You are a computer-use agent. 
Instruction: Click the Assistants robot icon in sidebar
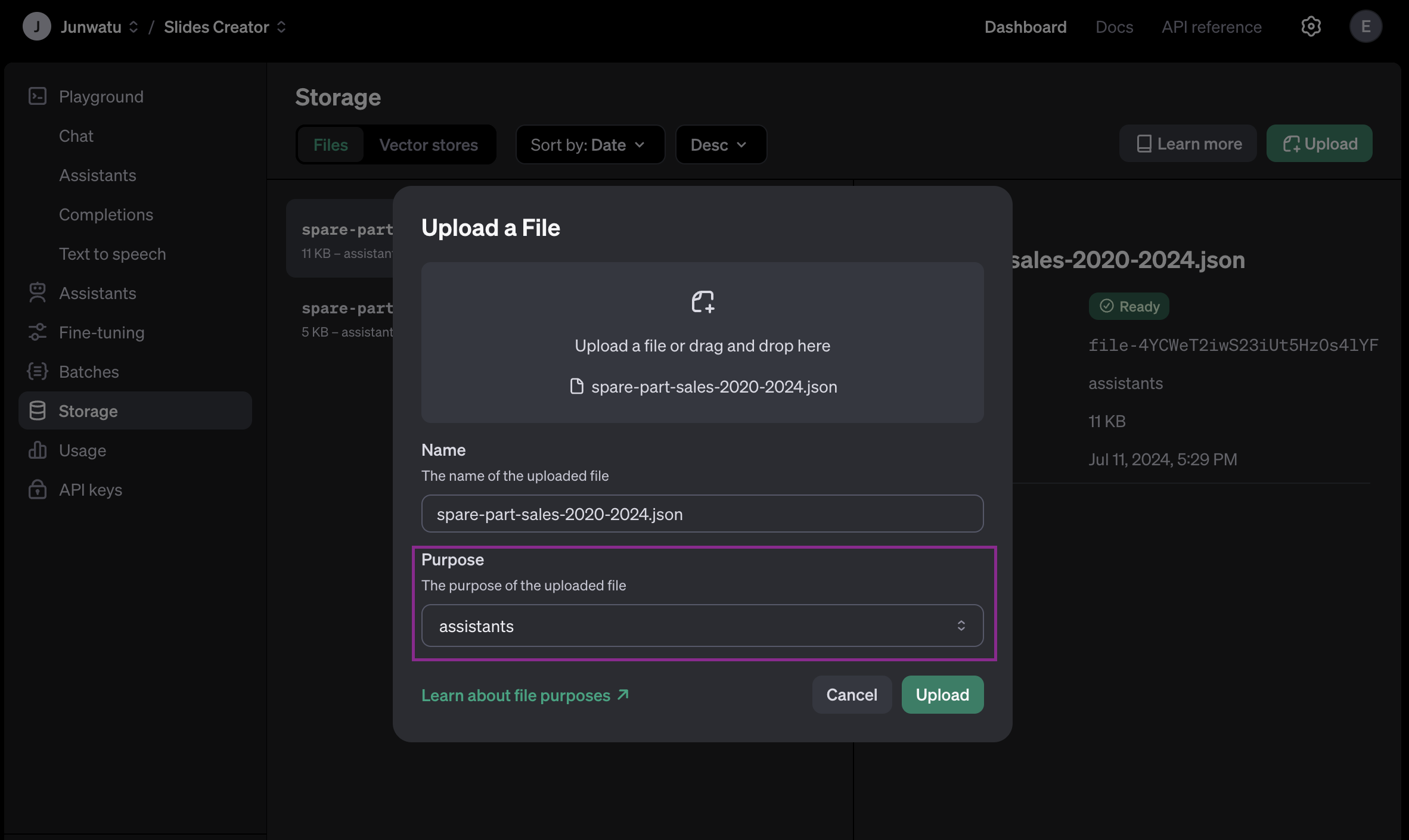[38, 293]
